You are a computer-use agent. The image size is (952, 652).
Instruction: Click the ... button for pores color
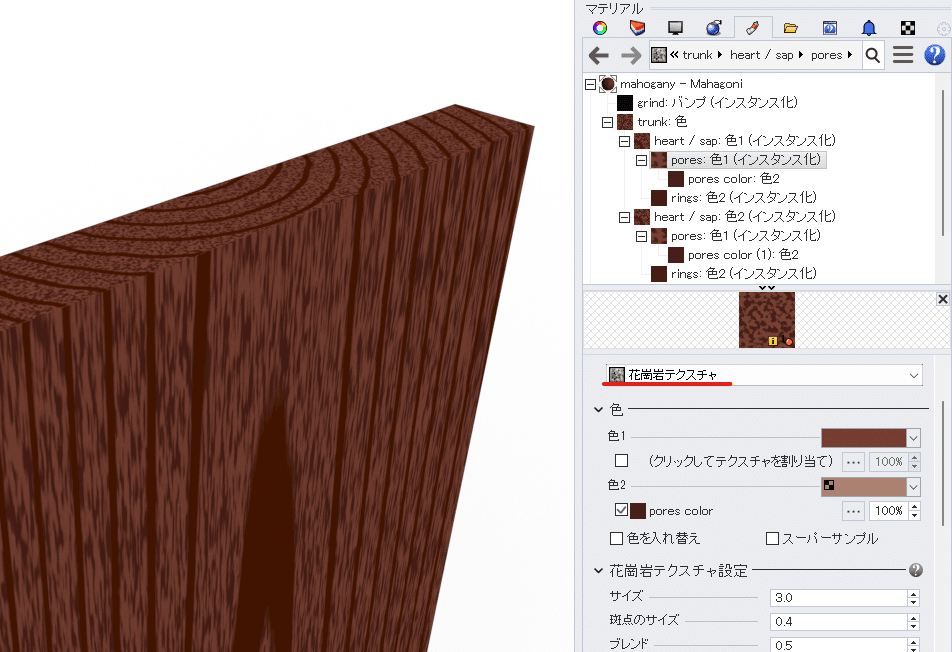[x=853, y=511]
